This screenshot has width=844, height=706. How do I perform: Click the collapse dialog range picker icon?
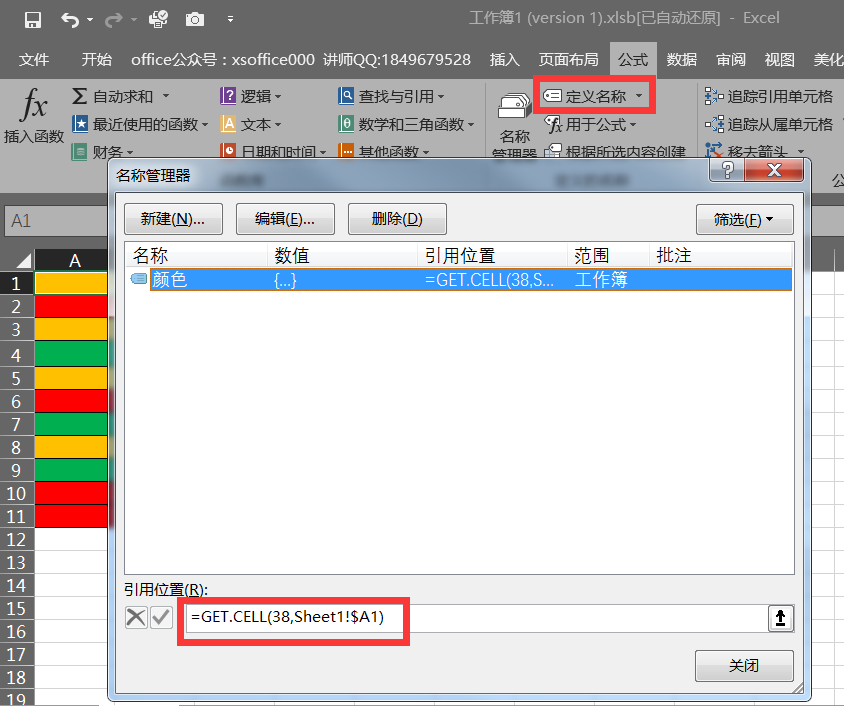[x=780, y=619]
